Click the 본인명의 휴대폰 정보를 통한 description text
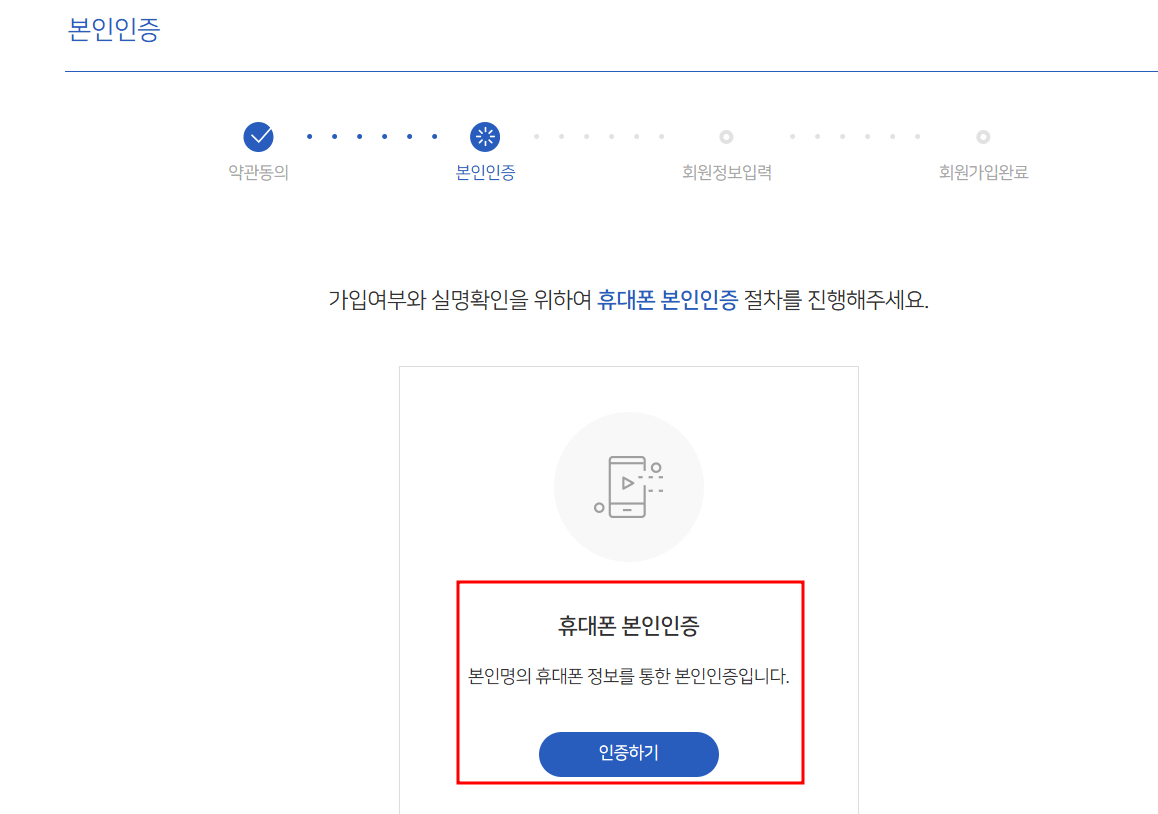 pos(628,676)
